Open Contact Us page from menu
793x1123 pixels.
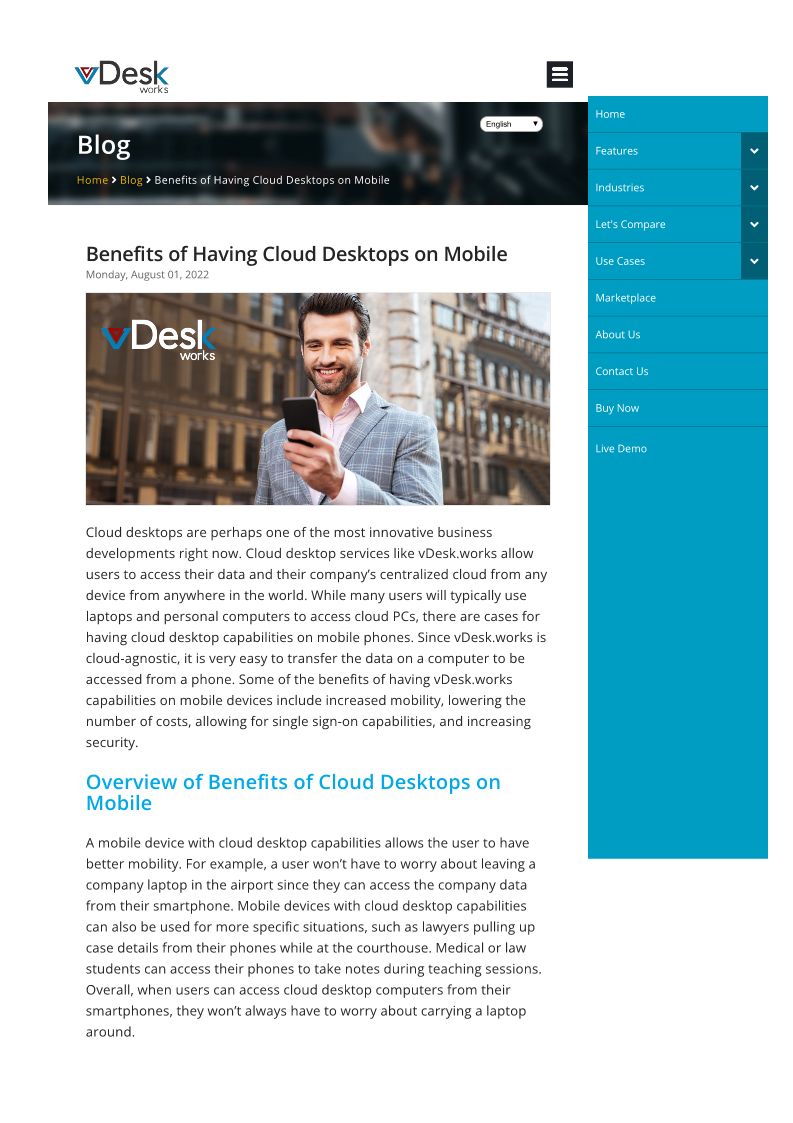[x=621, y=372]
